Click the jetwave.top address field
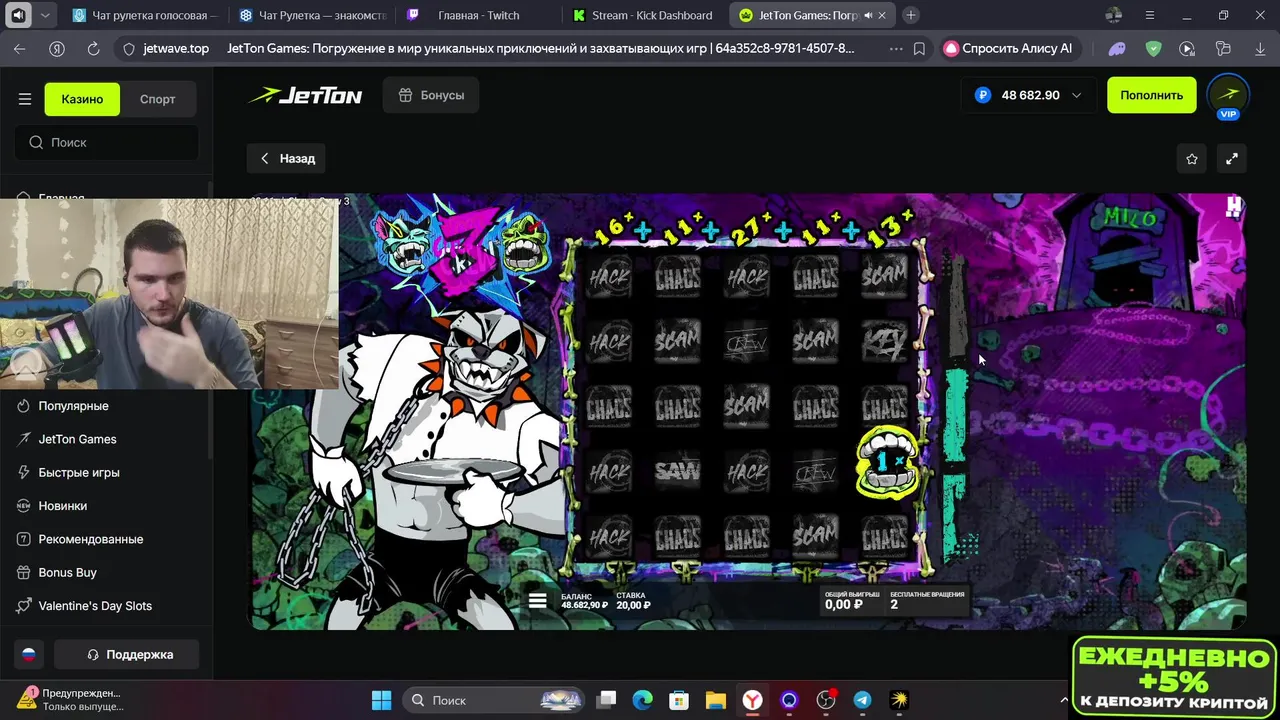1280x720 pixels. 176,48
